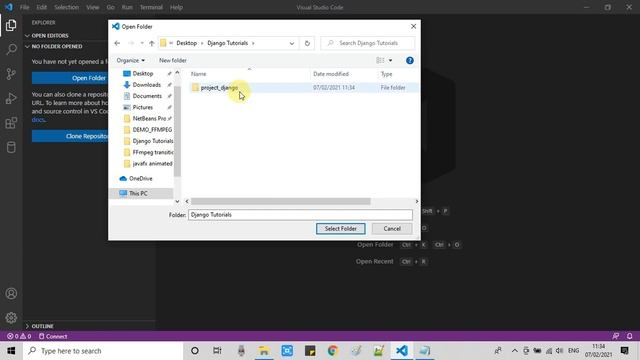Screen dimensions: 640x360
Task: Go up one folder level in dialog
Action: click(x=151, y=43)
